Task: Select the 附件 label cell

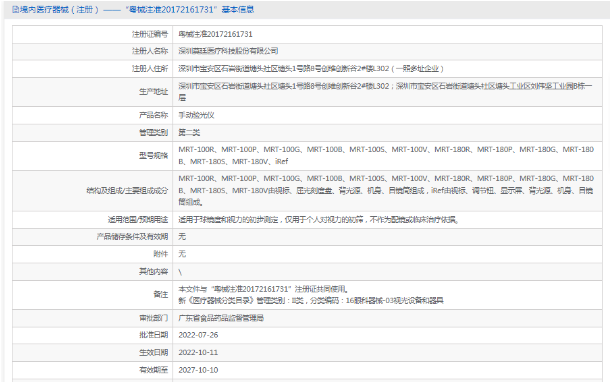Action: pos(93,254)
